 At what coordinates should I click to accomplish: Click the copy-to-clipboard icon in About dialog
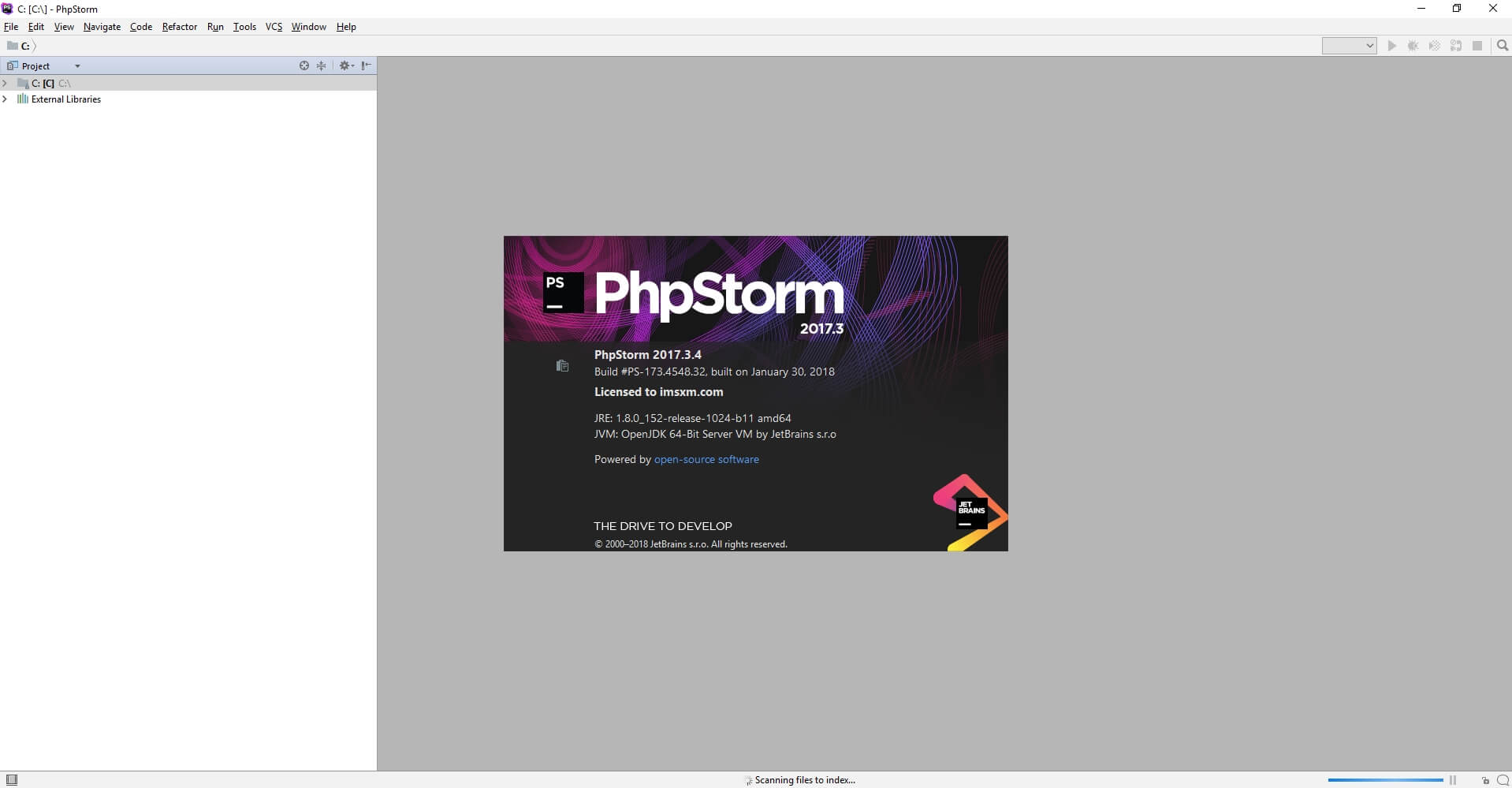click(x=562, y=366)
